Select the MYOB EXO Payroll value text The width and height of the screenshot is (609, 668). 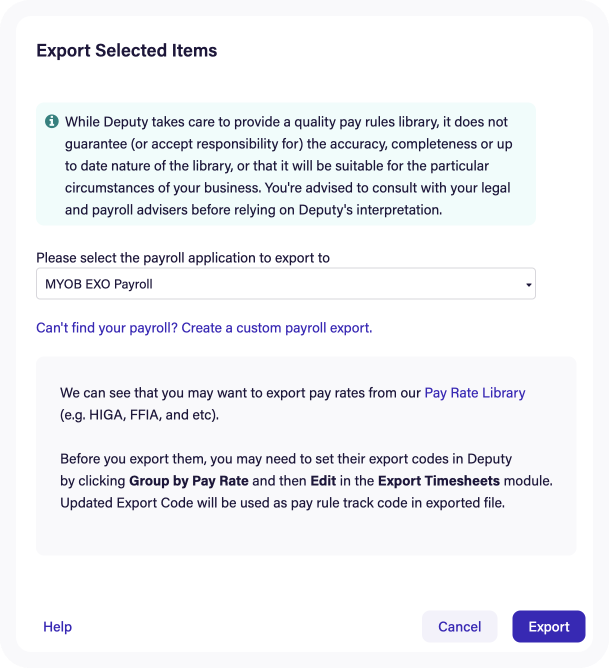(x=99, y=284)
